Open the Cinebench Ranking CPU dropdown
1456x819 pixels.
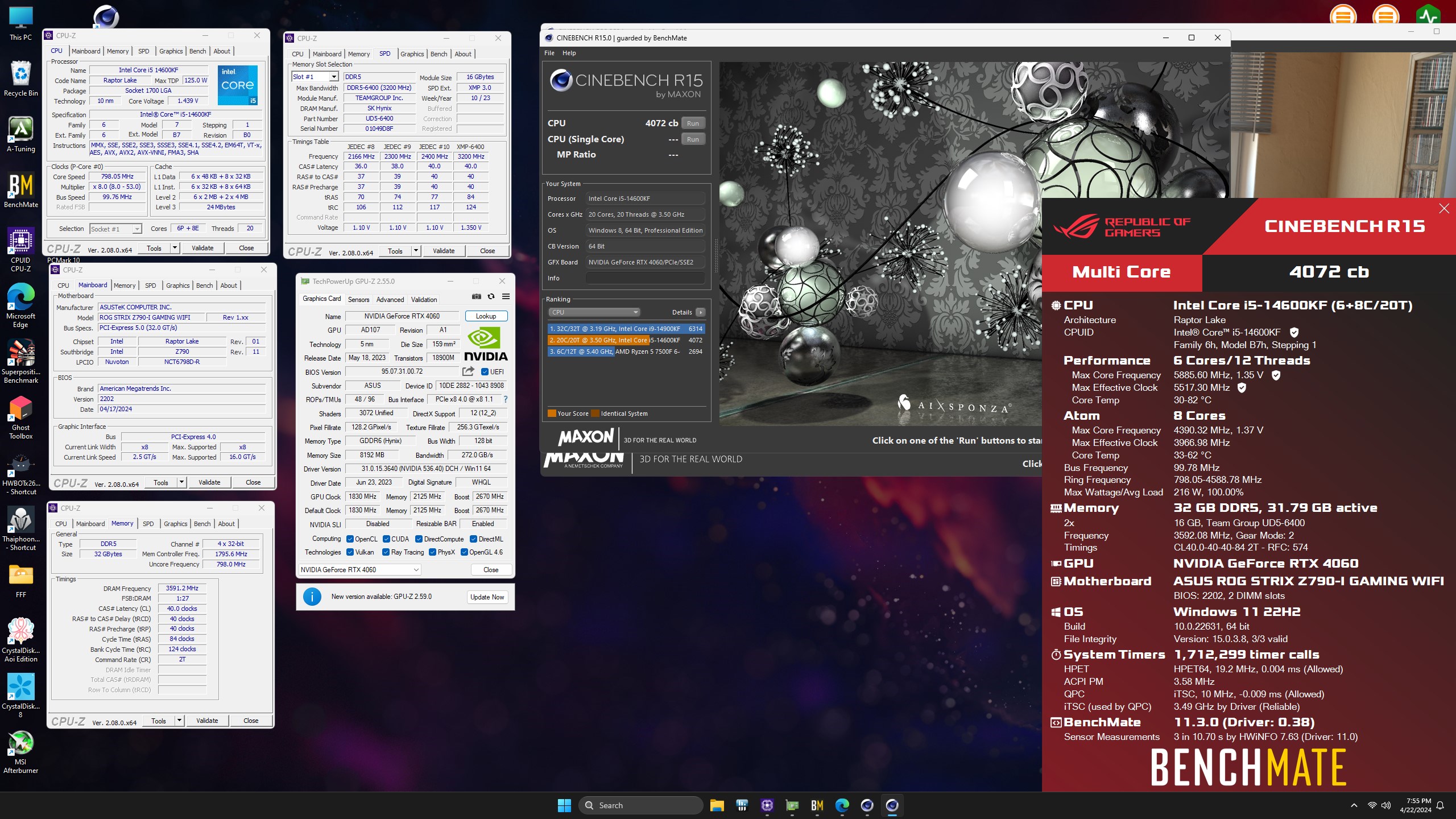tap(594, 312)
